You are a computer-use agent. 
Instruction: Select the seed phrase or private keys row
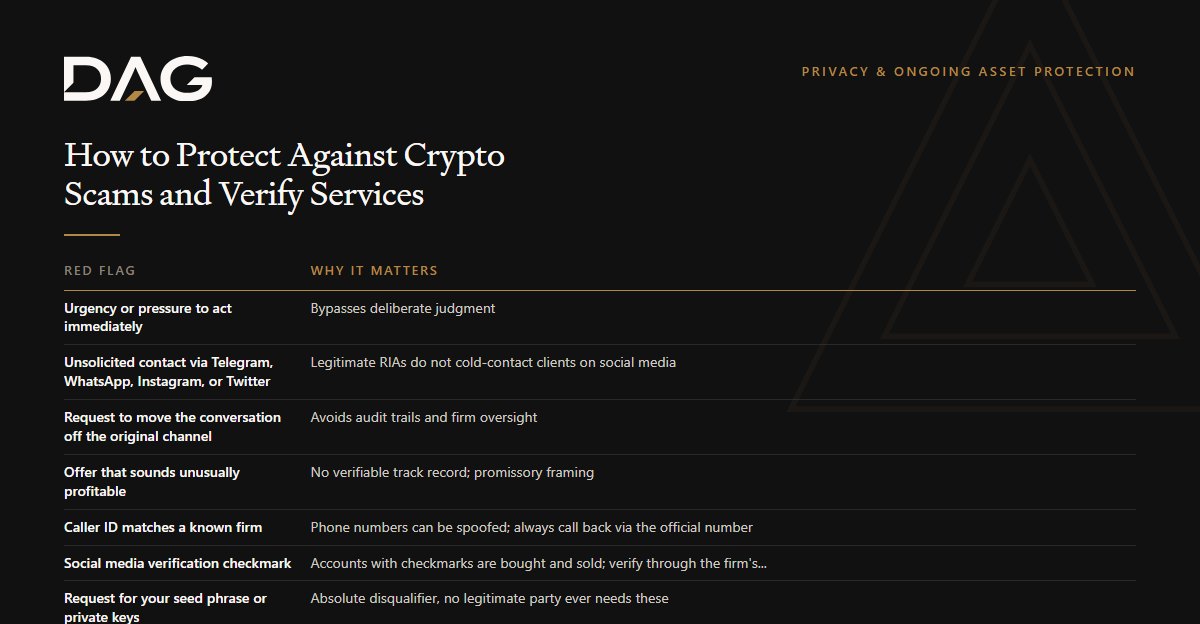tap(600, 603)
